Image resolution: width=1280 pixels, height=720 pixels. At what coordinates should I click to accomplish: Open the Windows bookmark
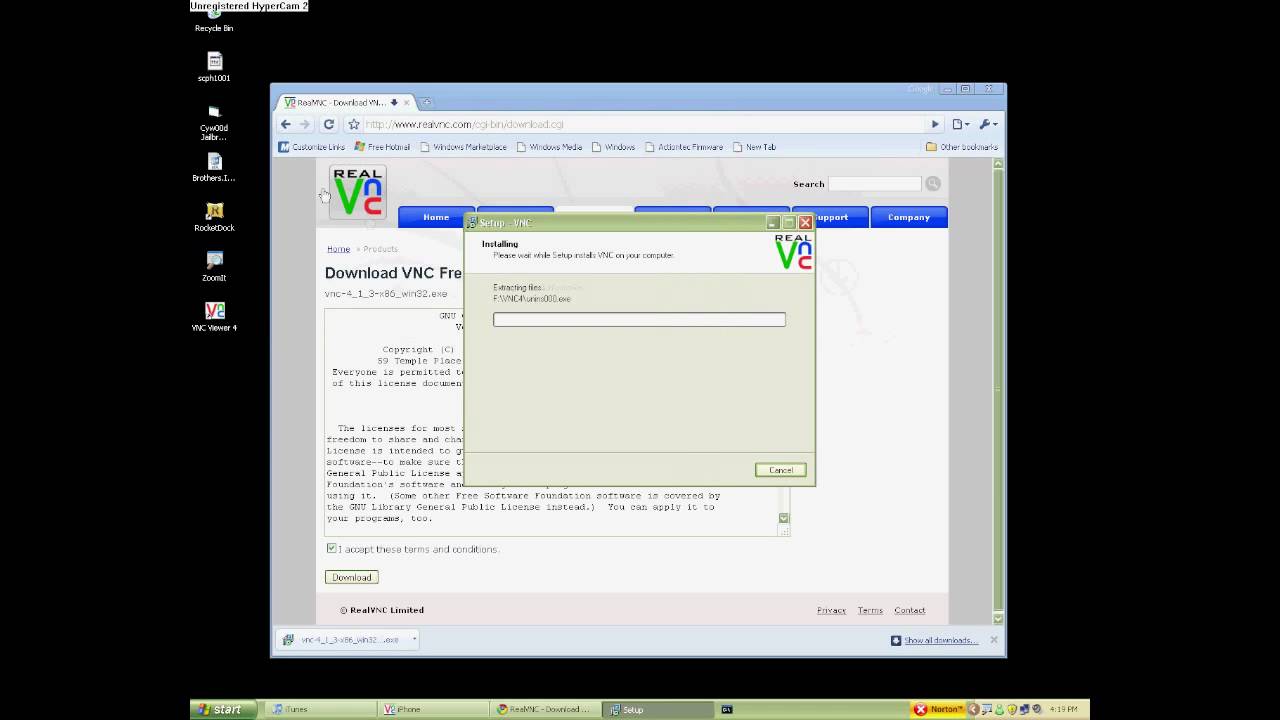pyautogui.click(x=613, y=147)
